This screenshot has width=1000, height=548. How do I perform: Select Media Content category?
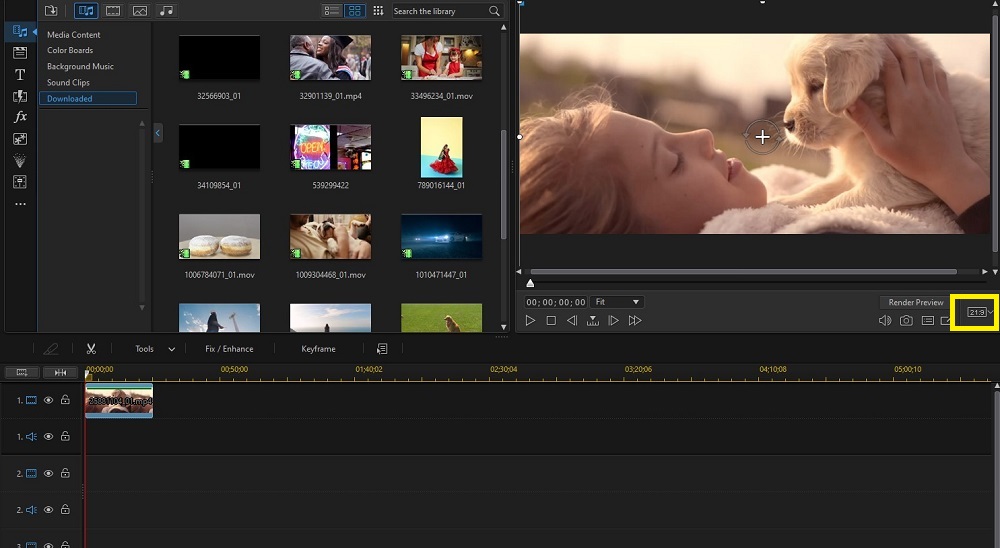point(73,34)
